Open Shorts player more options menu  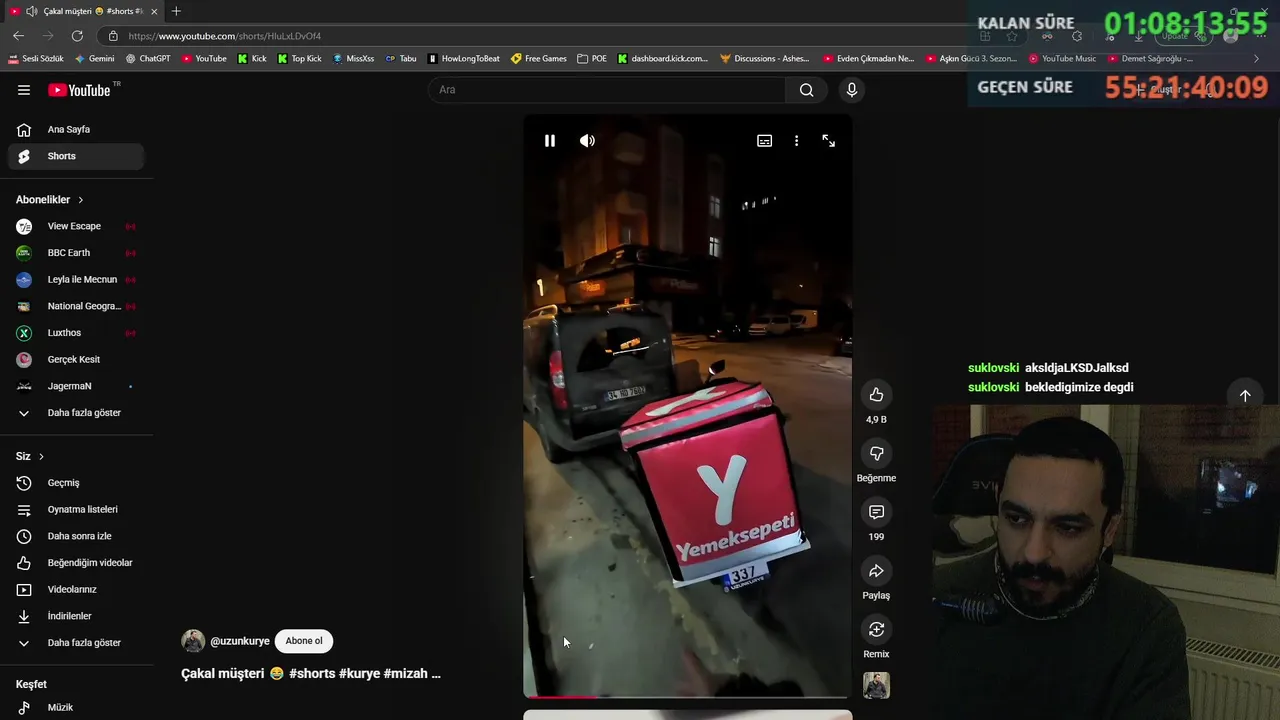coord(796,141)
